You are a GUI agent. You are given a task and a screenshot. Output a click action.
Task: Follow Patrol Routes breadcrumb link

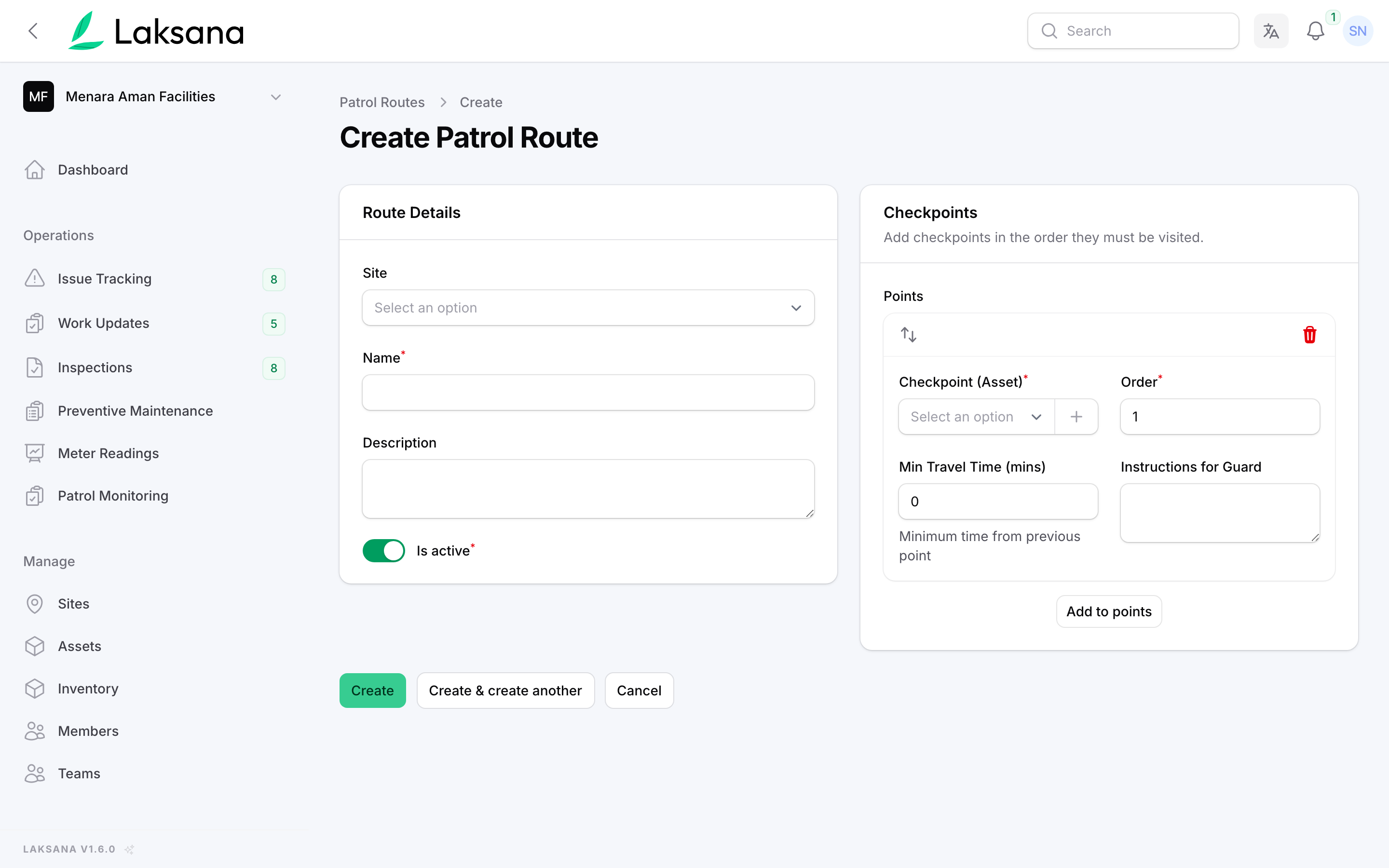pos(381,102)
